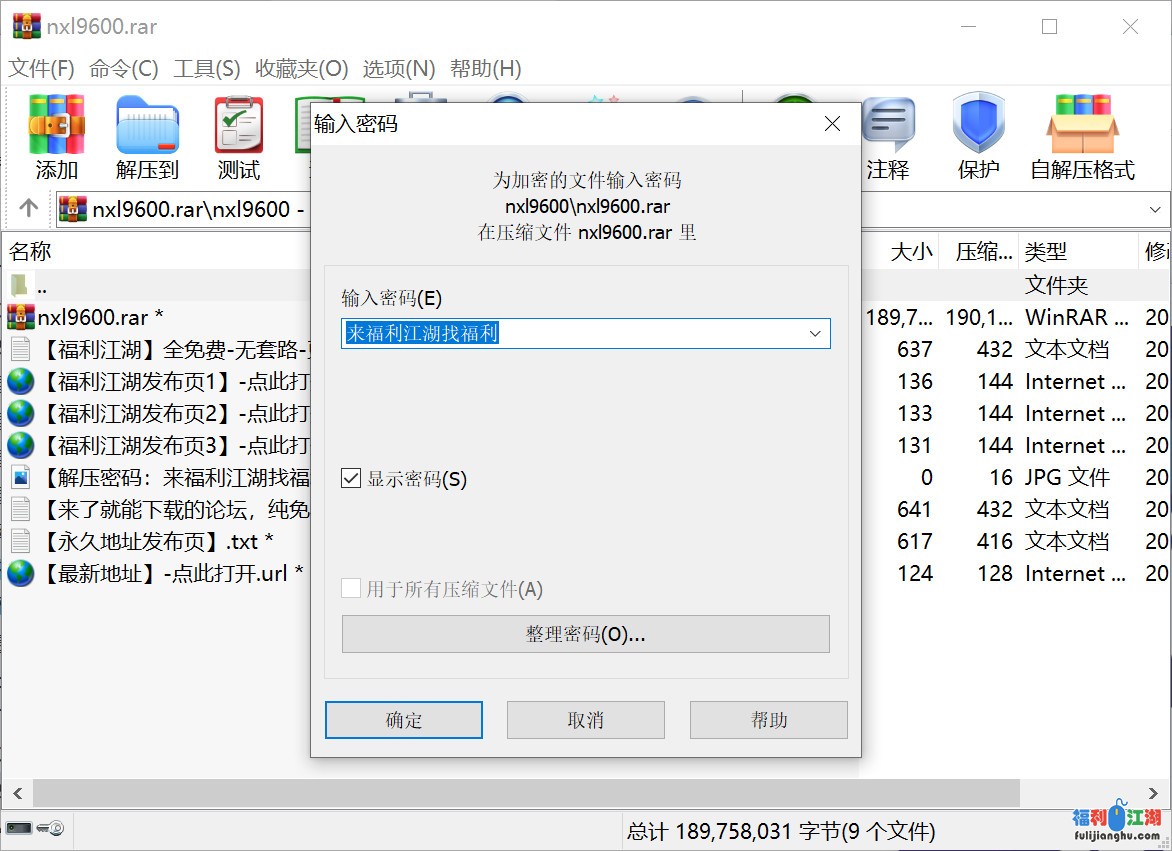Click the 注释 (Comment) toolbar icon

click(x=887, y=136)
